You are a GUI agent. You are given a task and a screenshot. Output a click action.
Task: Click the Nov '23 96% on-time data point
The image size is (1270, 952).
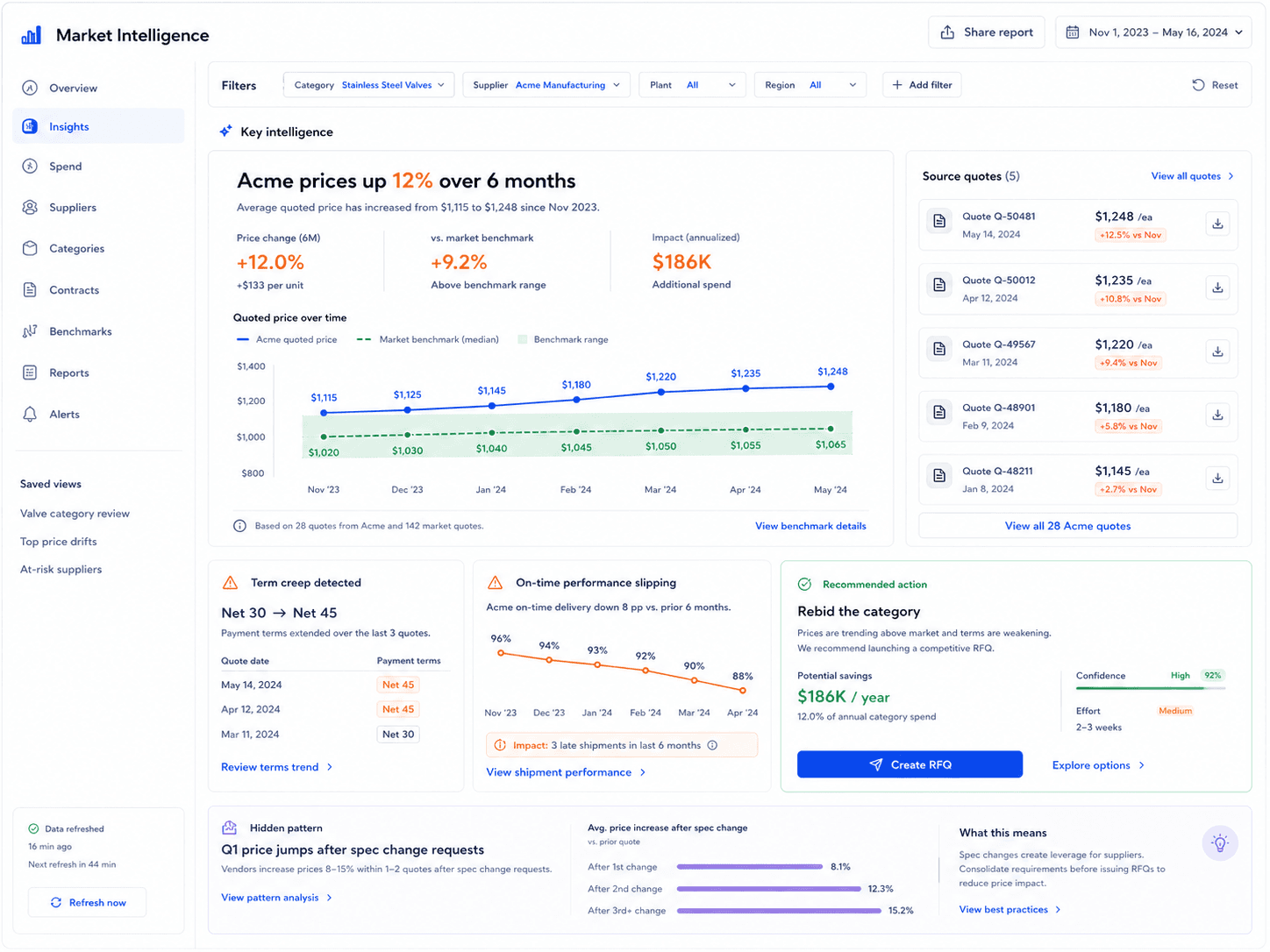pyautogui.click(x=501, y=653)
